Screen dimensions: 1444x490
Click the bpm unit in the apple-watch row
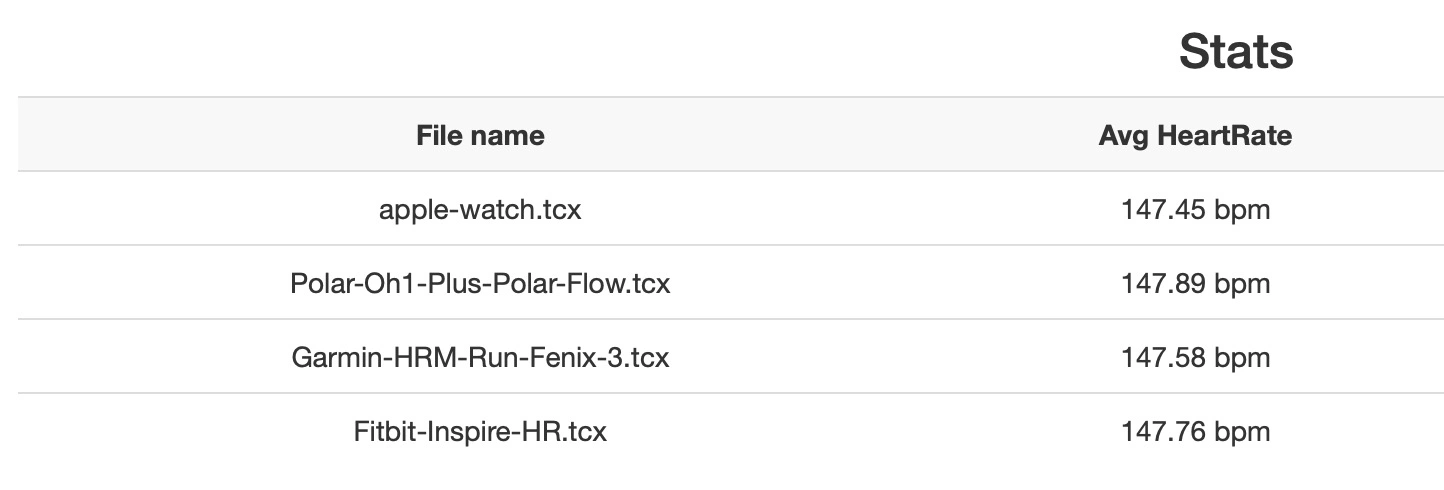[1243, 211]
